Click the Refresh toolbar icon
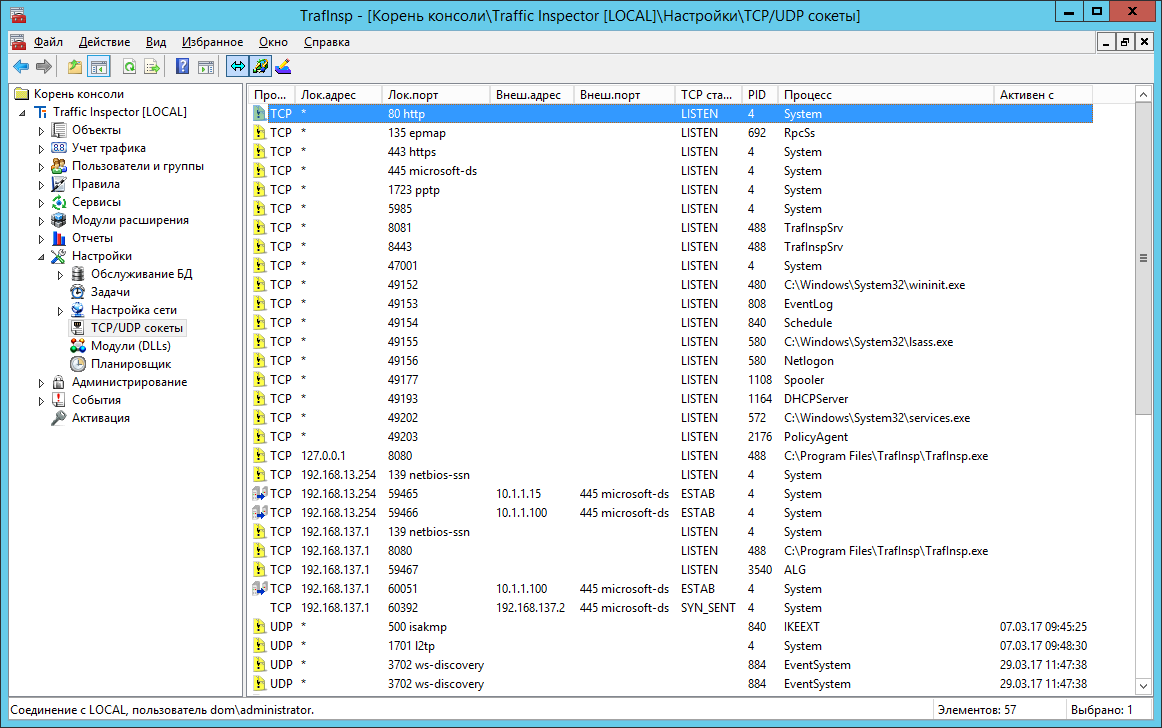Image resolution: width=1162 pixels, height=728 pixels. pos(129,67)
